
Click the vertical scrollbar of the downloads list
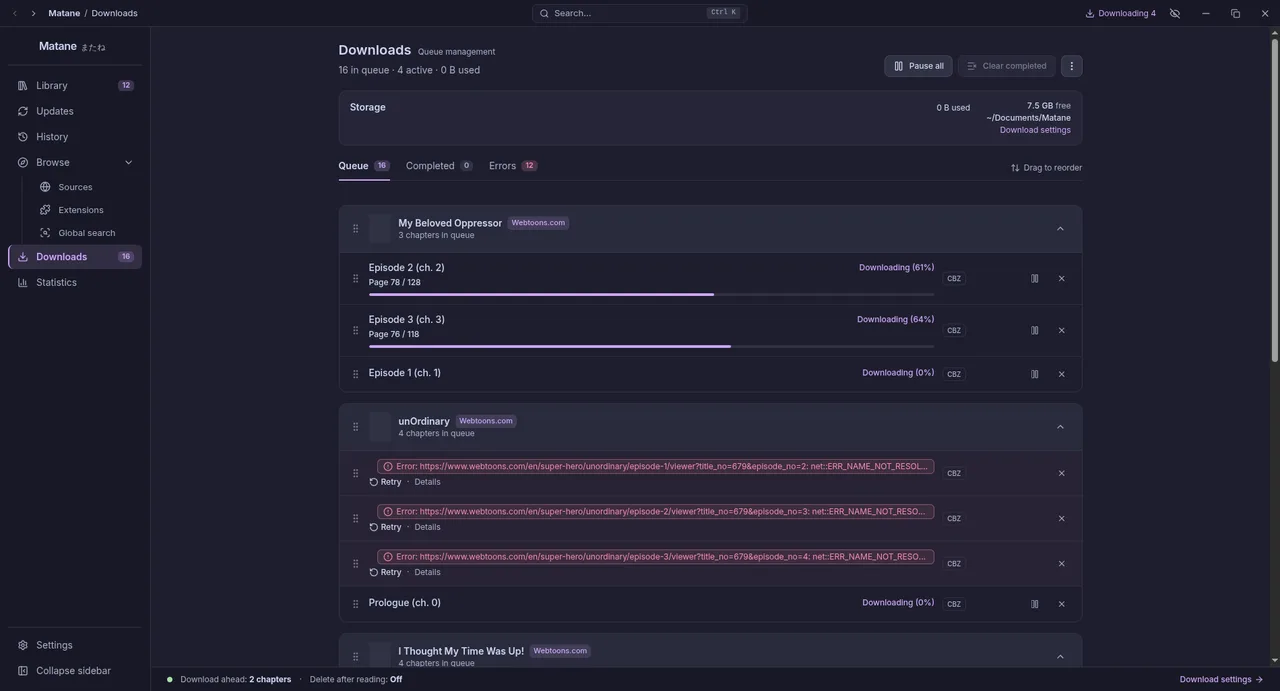click(x=1274, y=200)
